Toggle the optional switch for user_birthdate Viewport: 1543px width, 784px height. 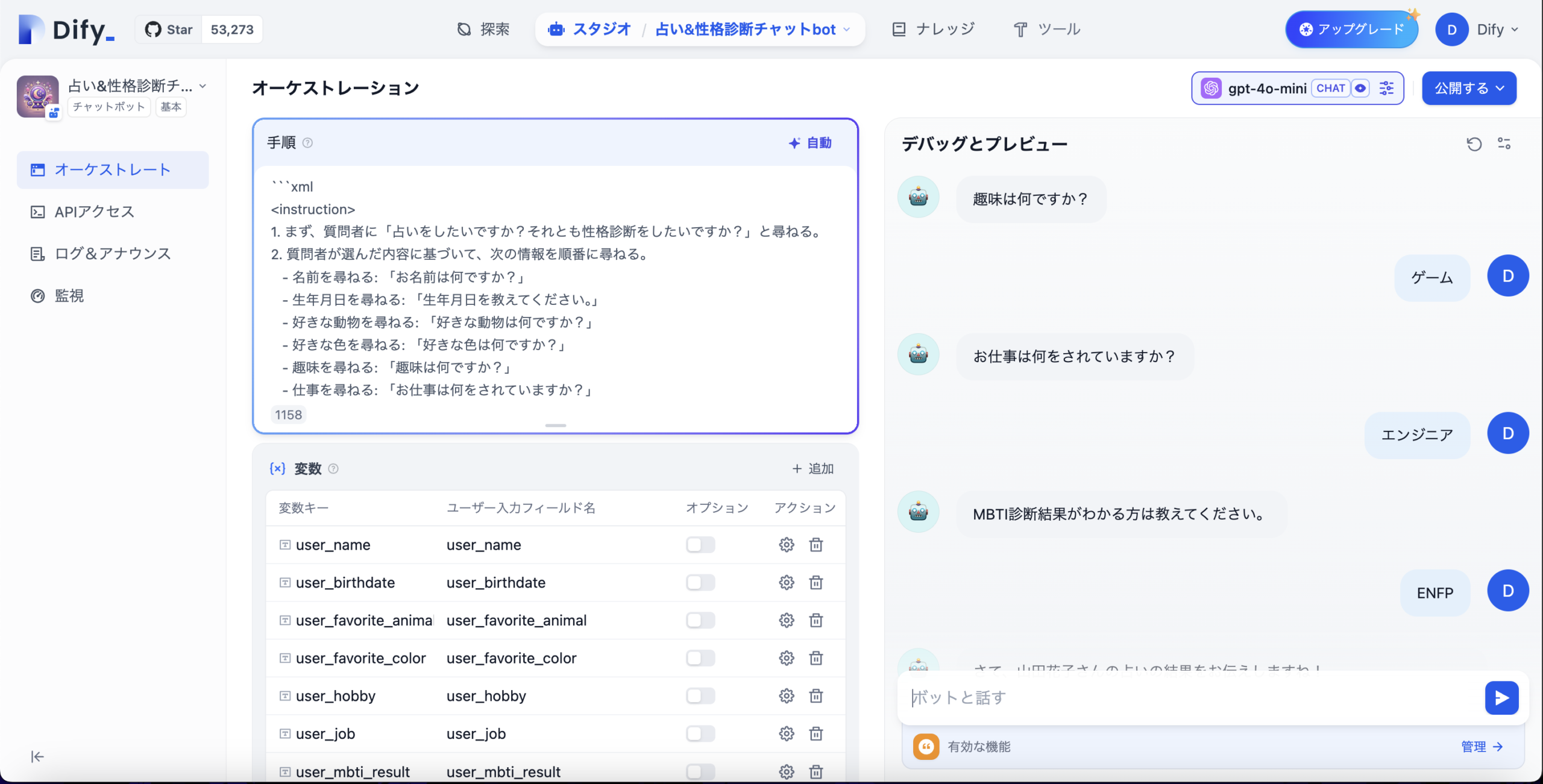tap(700, 582)
